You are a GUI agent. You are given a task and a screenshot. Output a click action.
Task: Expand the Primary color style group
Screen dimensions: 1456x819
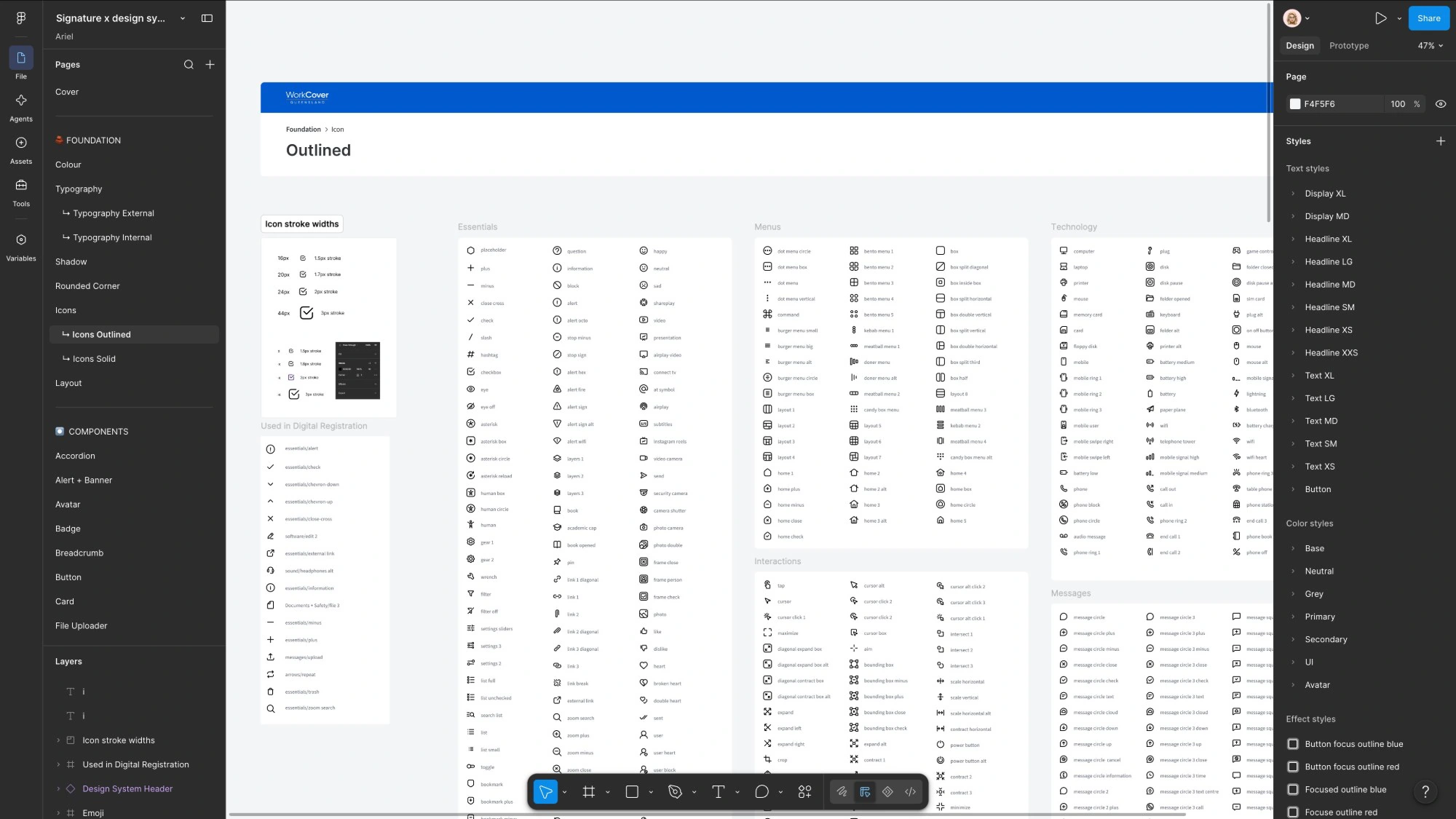1293,617
